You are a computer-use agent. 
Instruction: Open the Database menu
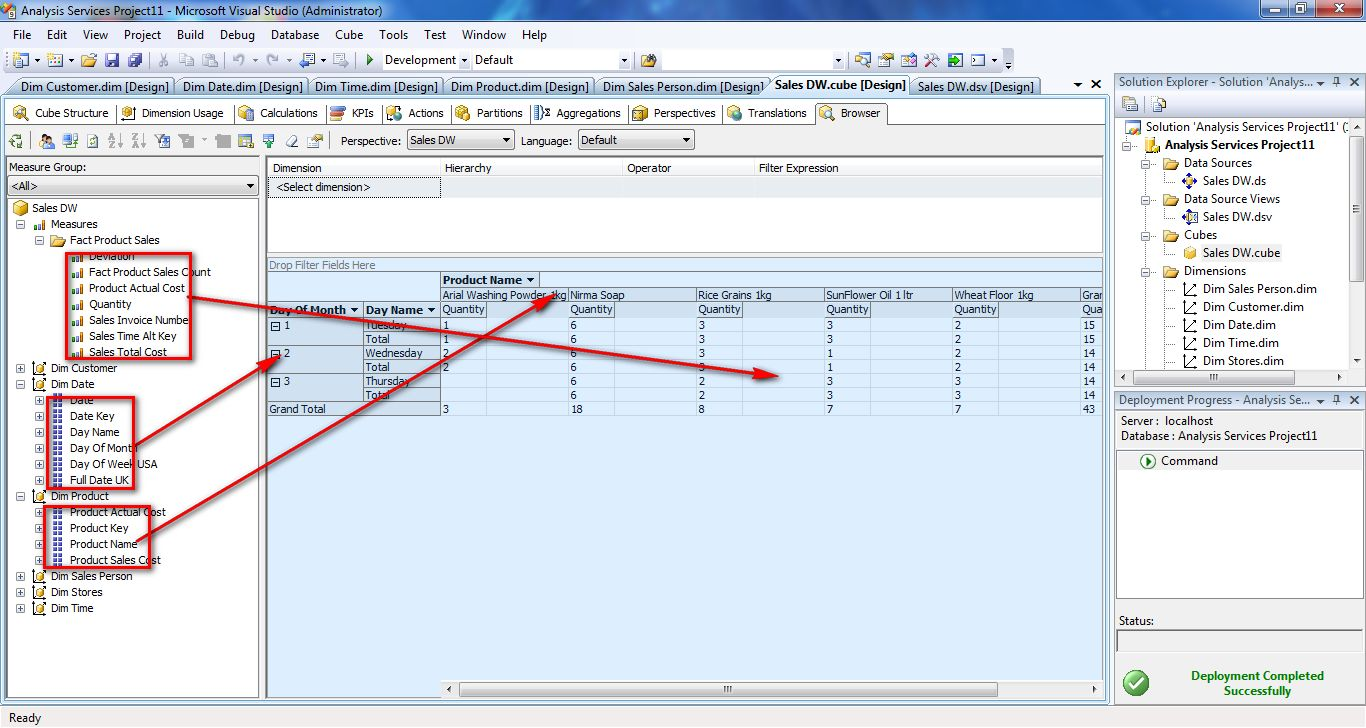point(295,35)
